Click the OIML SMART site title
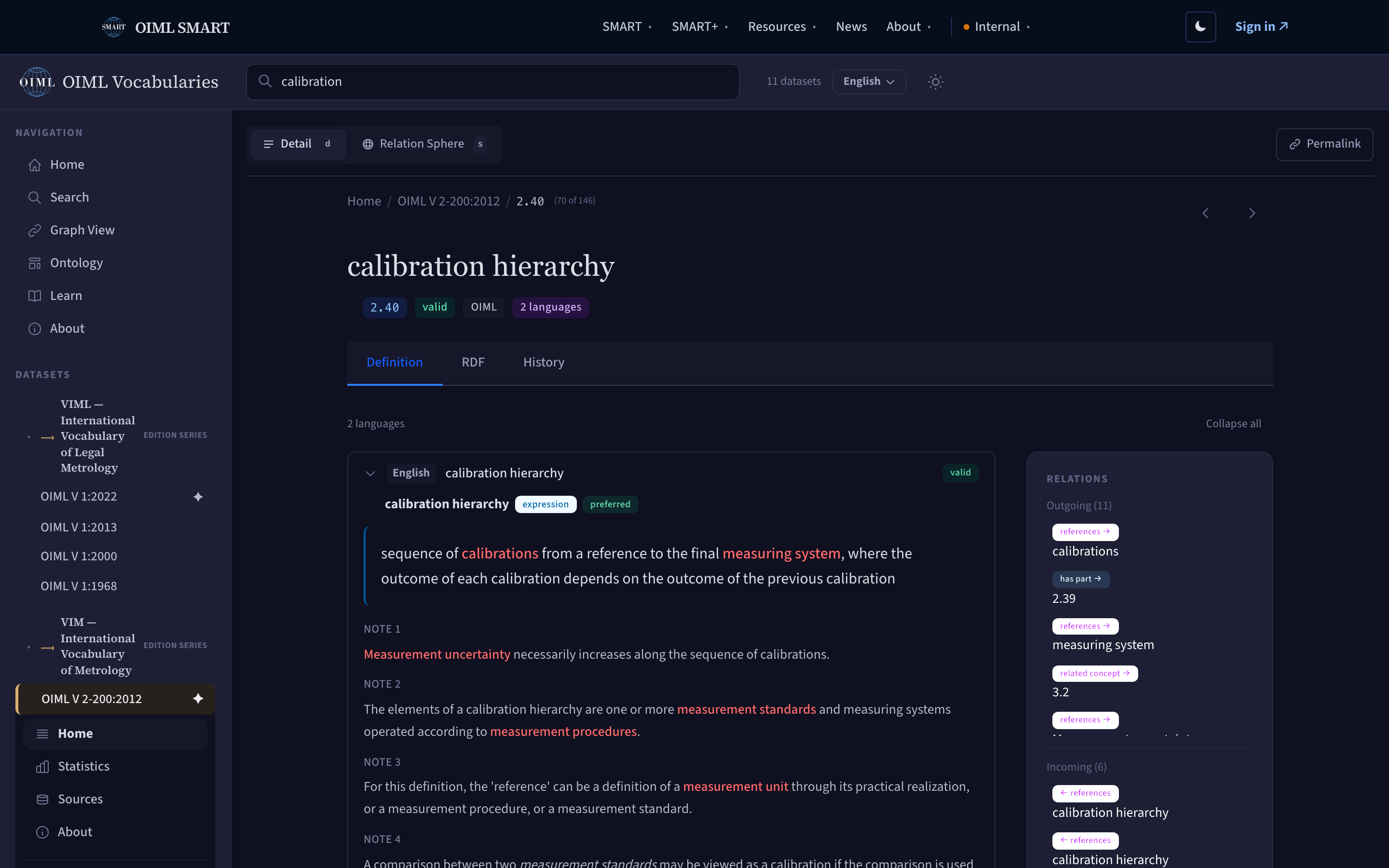The height and width of the screenshot is (868, 1389). (182, 27)
